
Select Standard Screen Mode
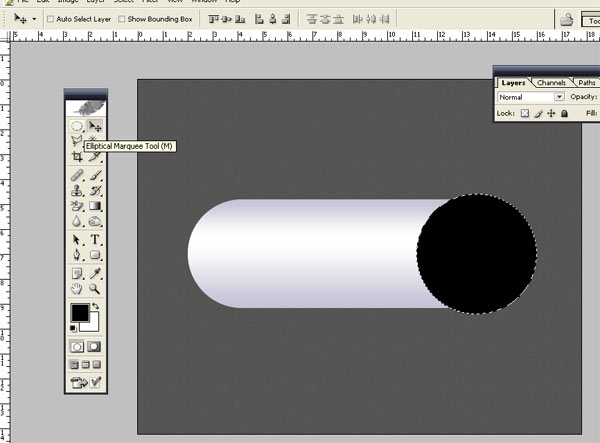pos(74,365)
